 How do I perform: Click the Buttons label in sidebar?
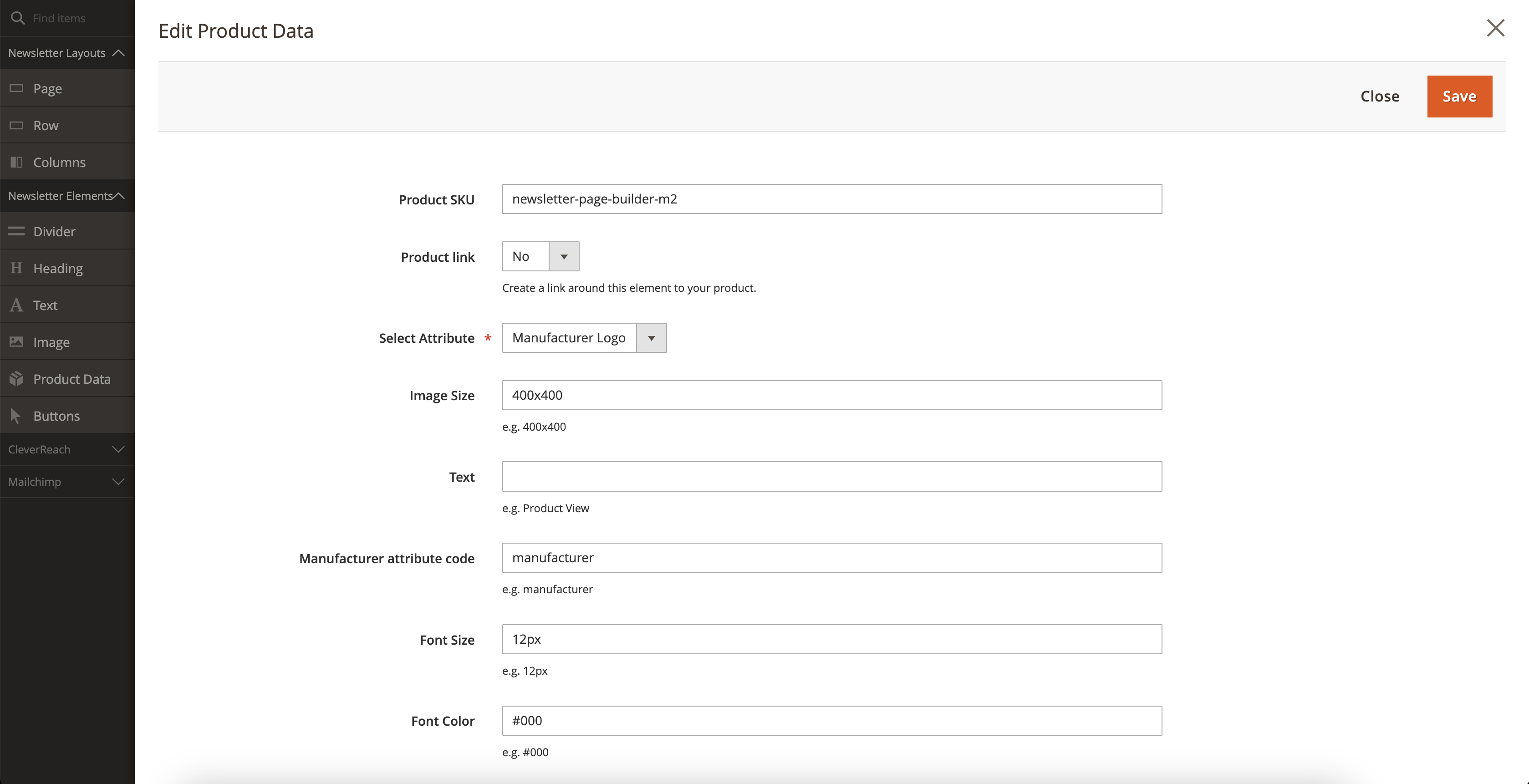56,416
